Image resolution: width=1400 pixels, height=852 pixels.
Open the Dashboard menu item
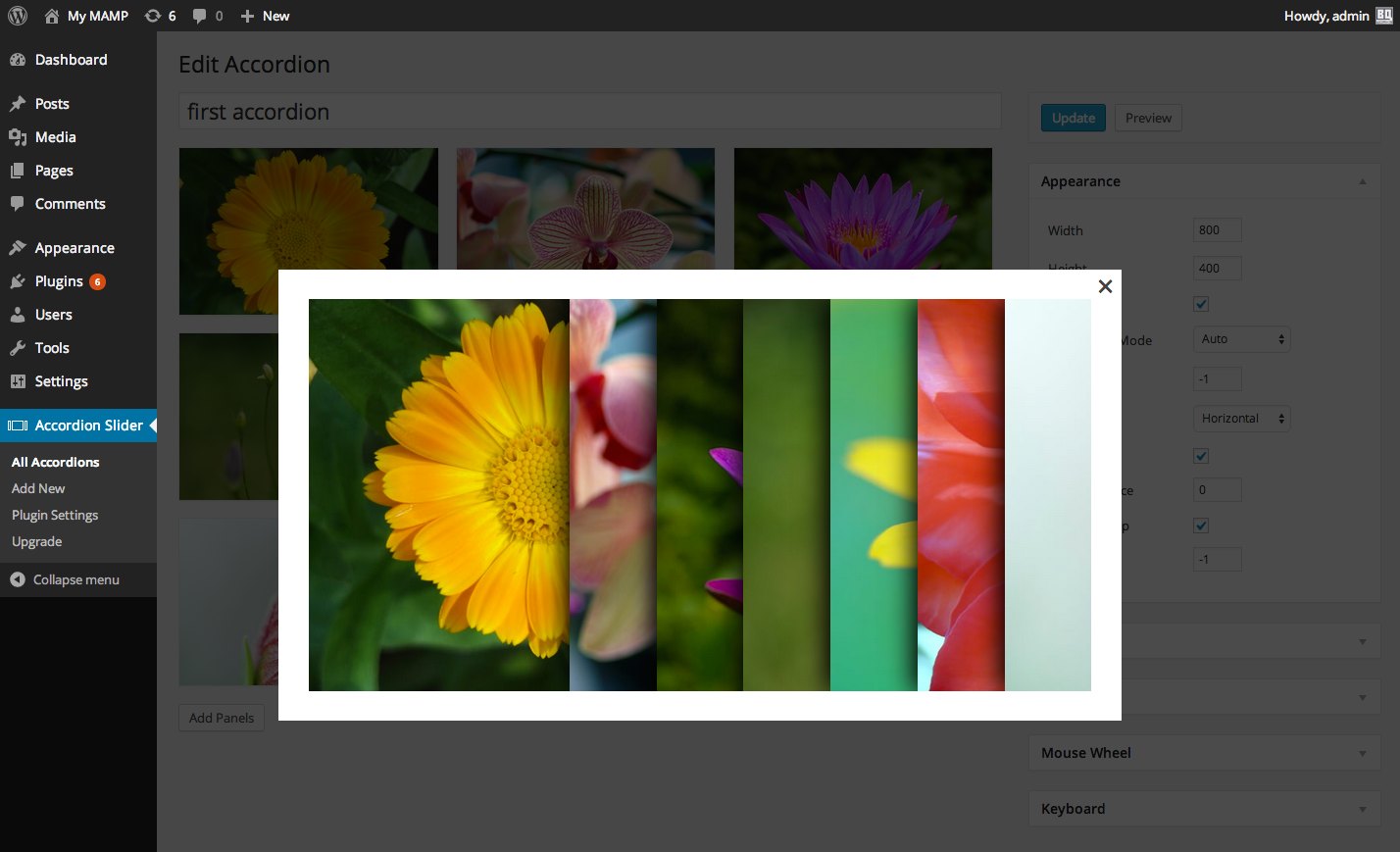pos(78,60)
